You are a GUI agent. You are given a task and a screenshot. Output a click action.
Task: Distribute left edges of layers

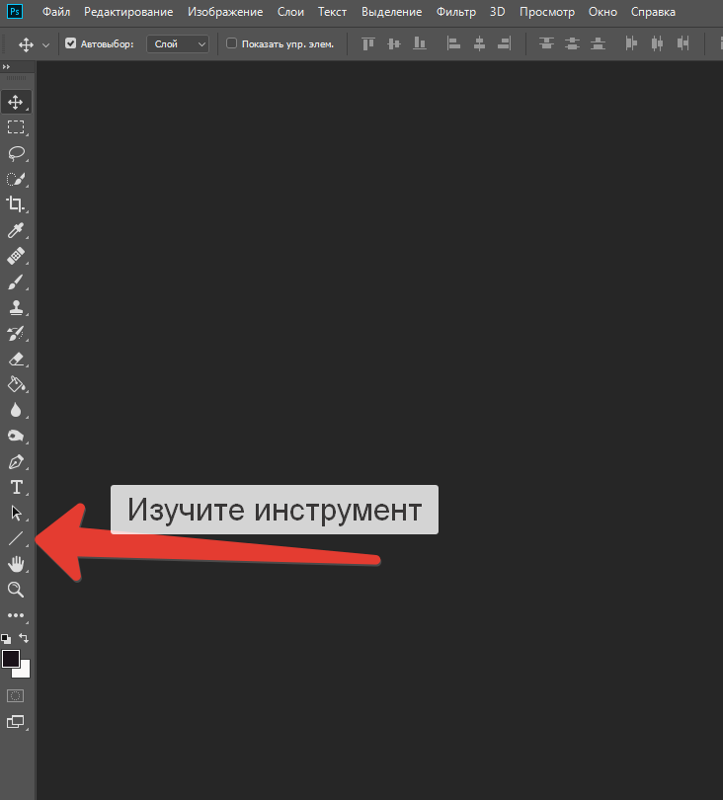[x=631, y=44]
